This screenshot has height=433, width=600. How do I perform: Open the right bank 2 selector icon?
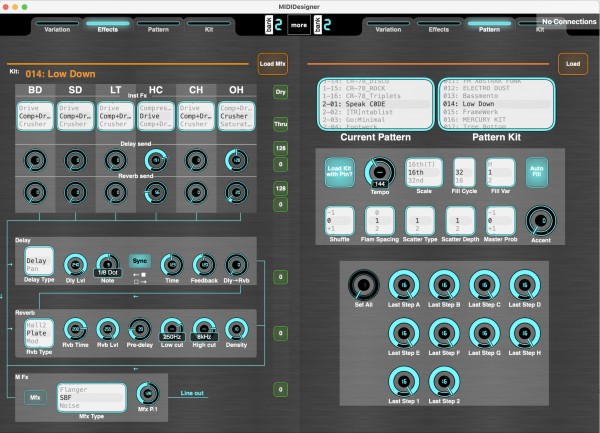(323, 25)
